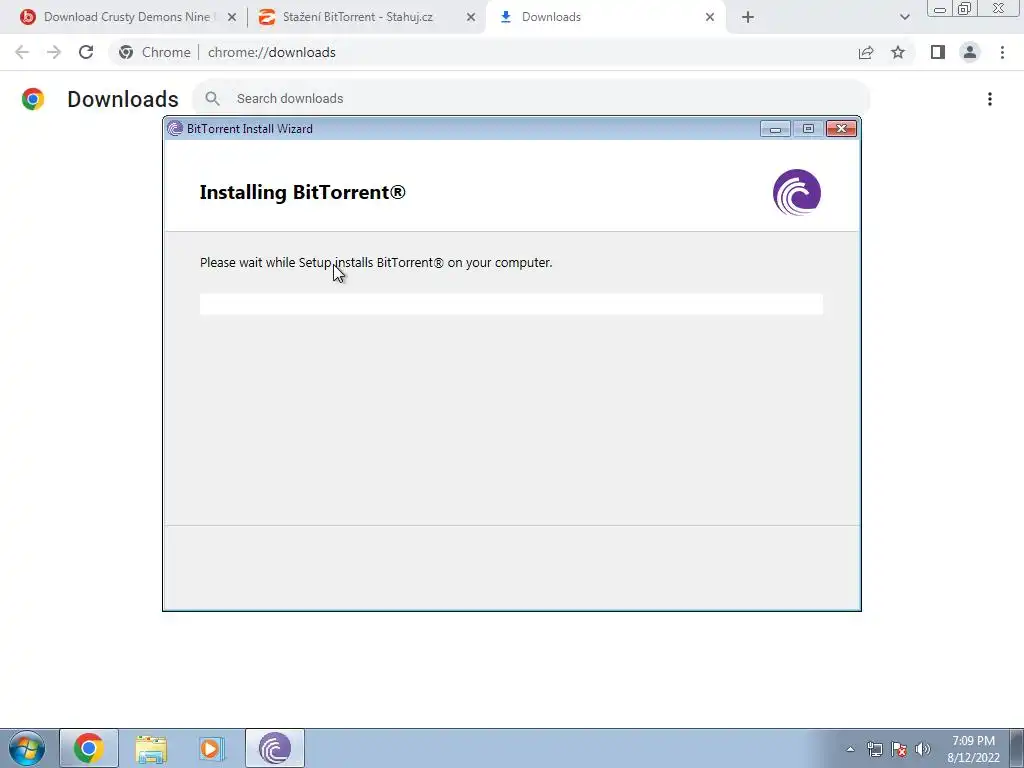This screenshot has width=1024, height=768.
Task: Go back in Chrome history
Action: (22, 52)
